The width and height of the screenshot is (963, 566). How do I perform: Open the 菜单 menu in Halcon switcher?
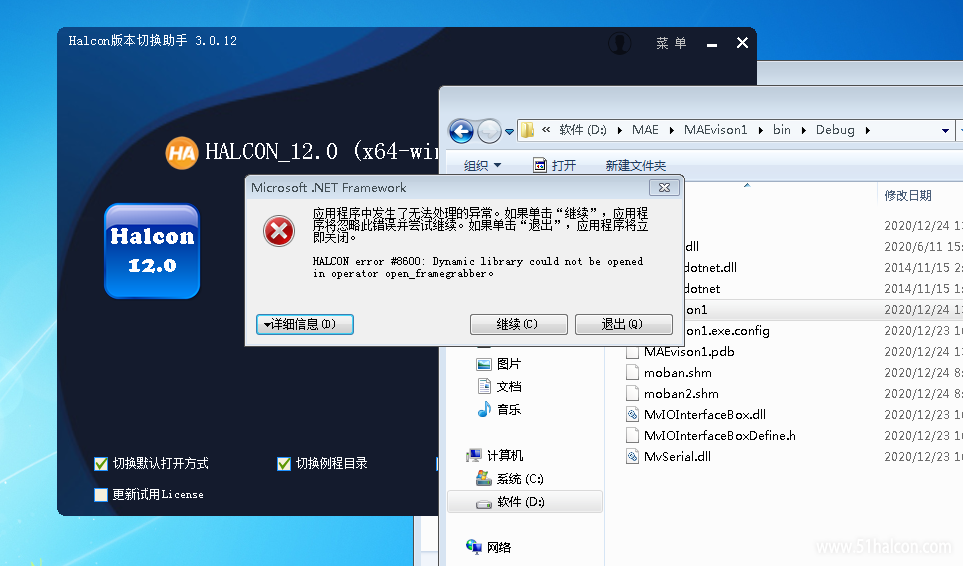pos(671,43)
